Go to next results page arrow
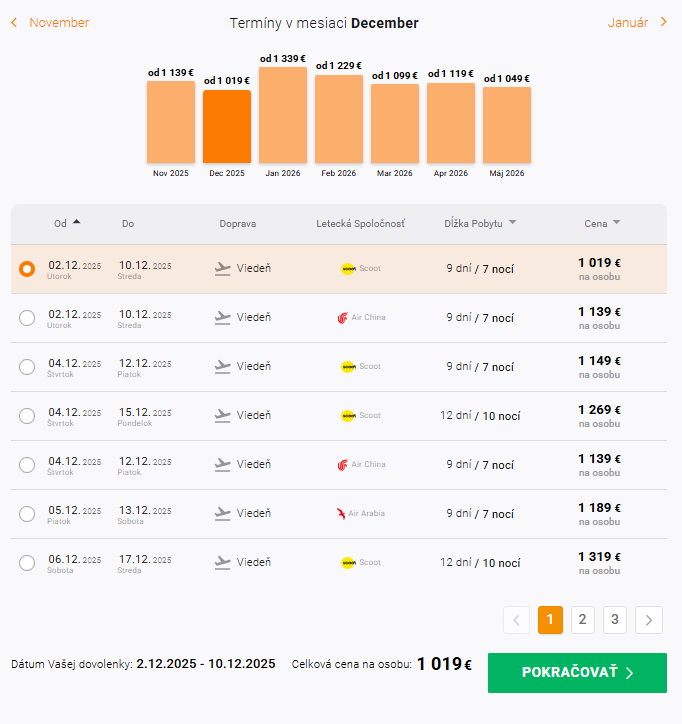This screenshot has width=682, height=724. [649, 620]
